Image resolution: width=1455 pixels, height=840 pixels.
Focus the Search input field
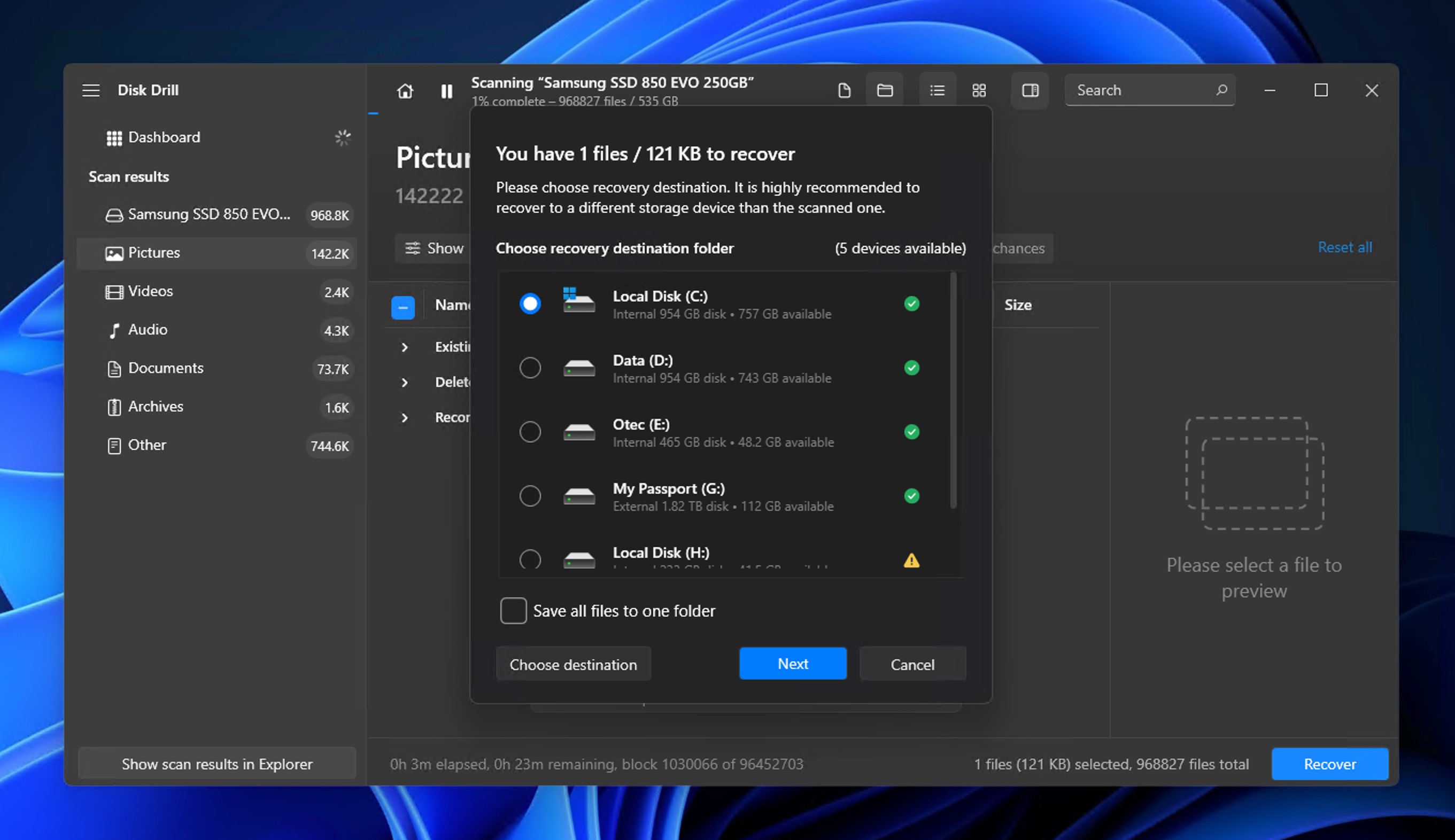pos(1150,90)
